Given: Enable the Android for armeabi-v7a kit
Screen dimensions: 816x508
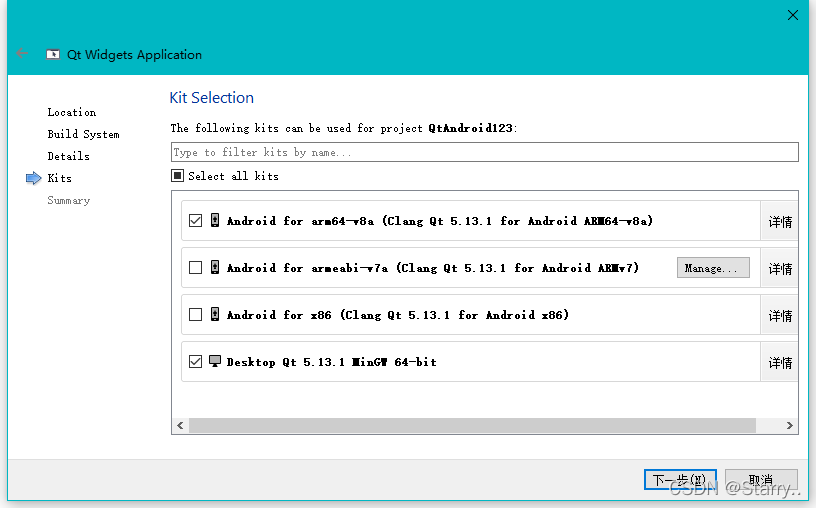Looking at the screenshot, I should pyautogui.click(x=195, y=268).
